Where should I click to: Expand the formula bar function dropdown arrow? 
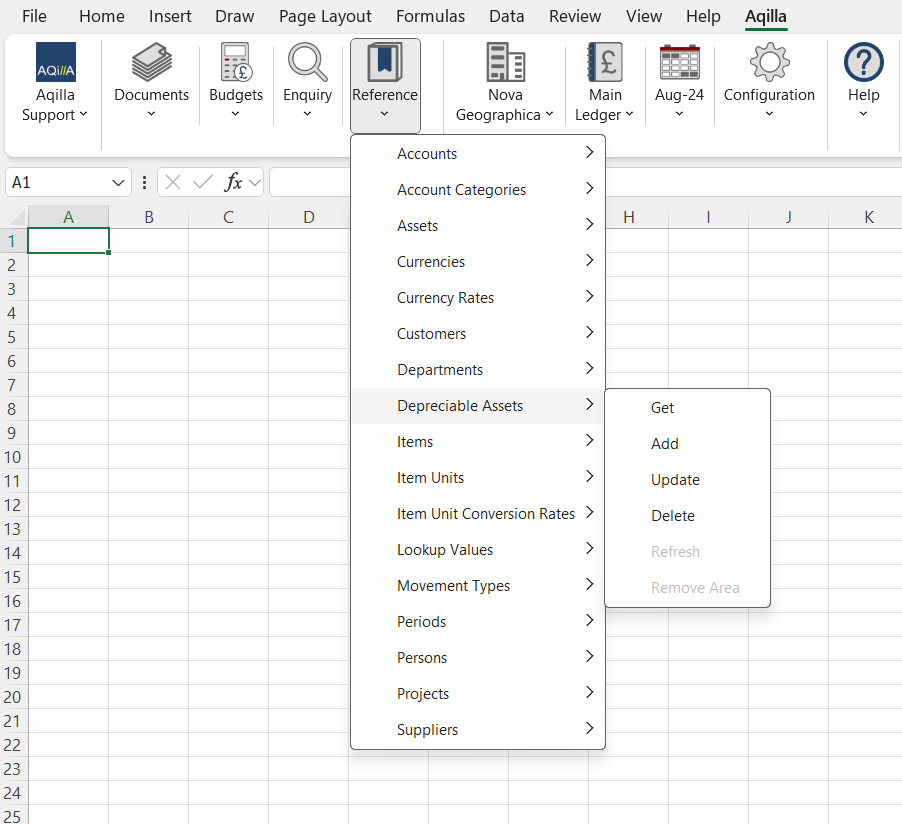255,183
